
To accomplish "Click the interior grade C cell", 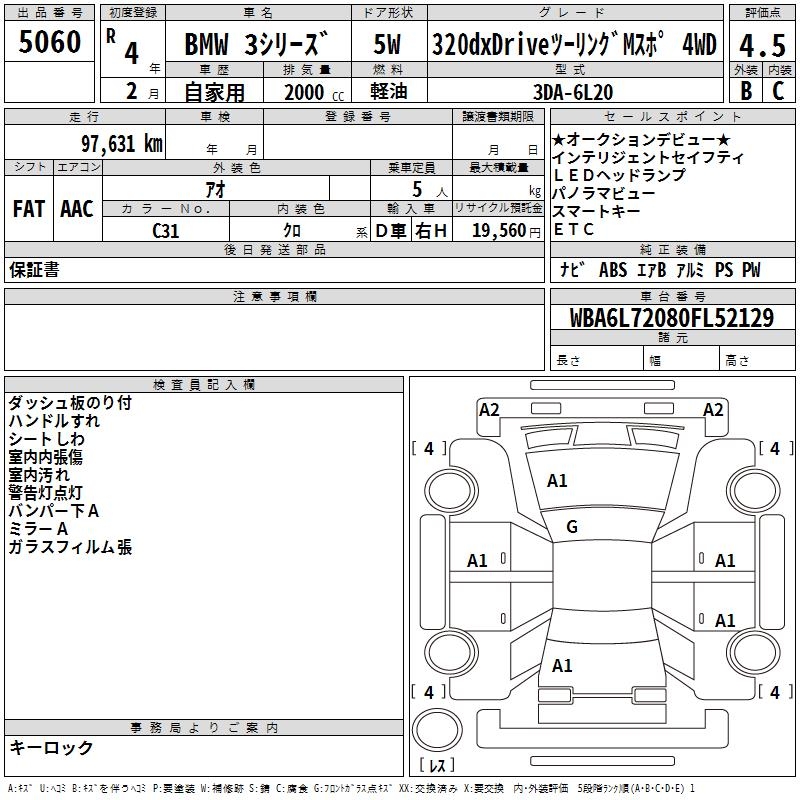I will pyautogui.click(x=778, y=90).
